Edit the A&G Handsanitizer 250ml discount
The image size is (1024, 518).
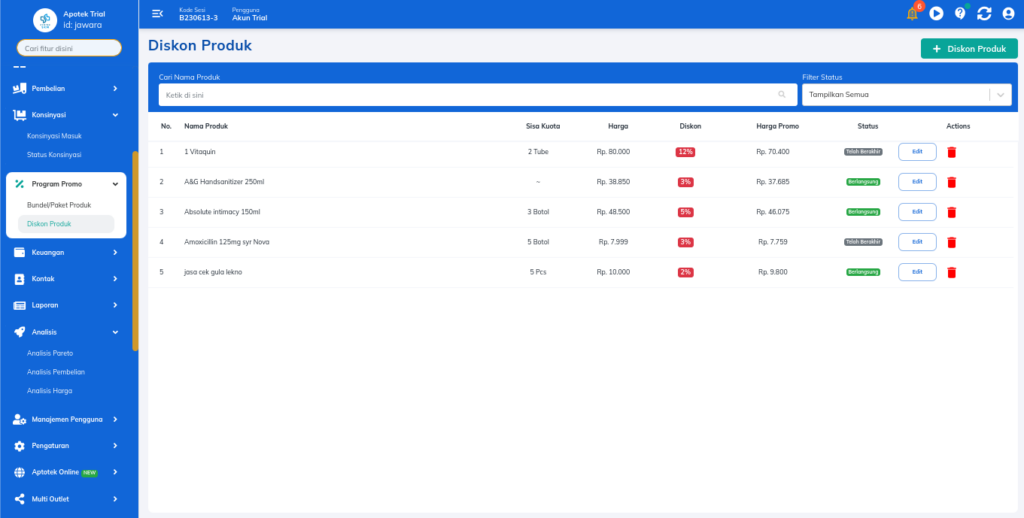click(917, 182)
